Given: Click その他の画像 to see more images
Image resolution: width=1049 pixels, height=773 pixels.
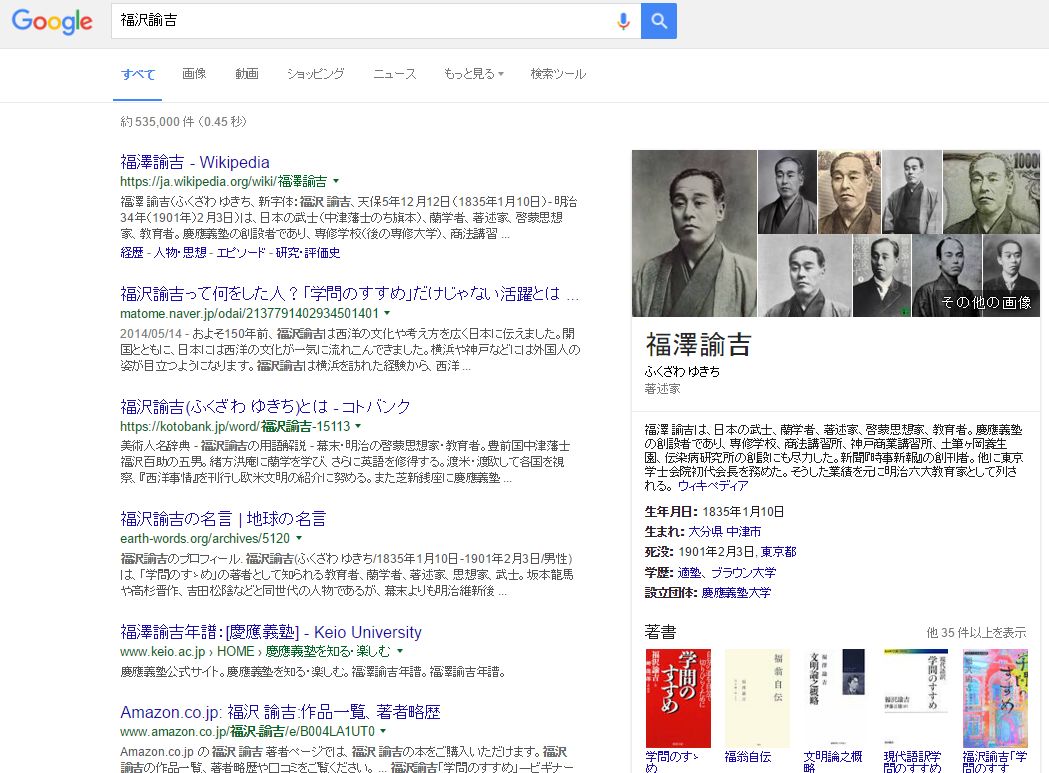Looking at the screenshot, I should (986, 303).
